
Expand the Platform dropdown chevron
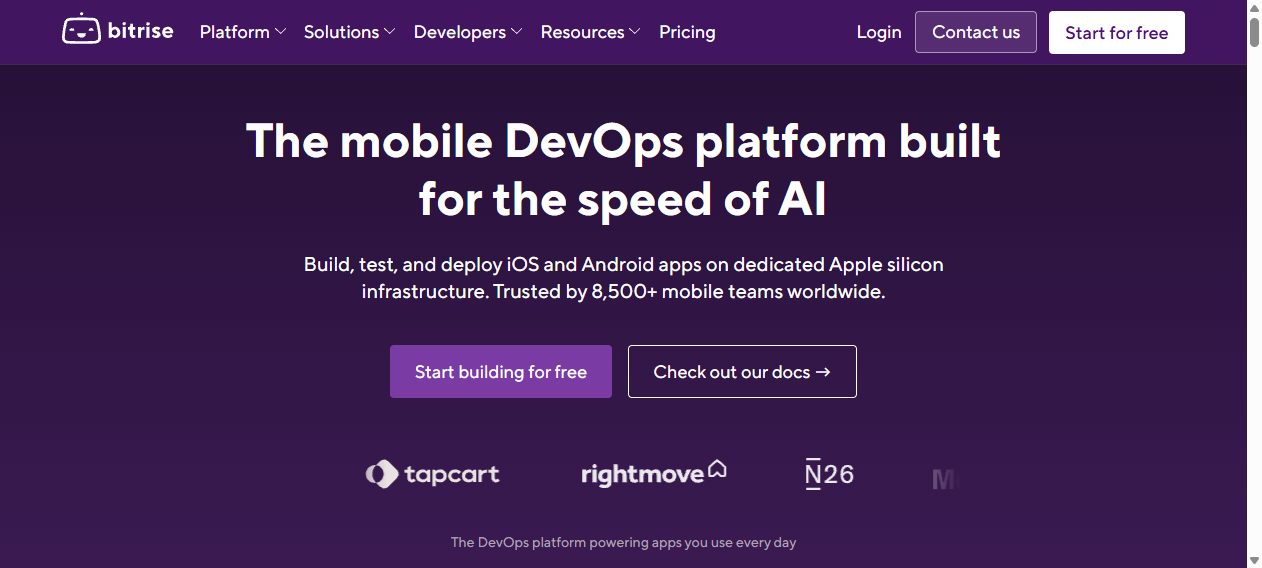pos(281,32)
